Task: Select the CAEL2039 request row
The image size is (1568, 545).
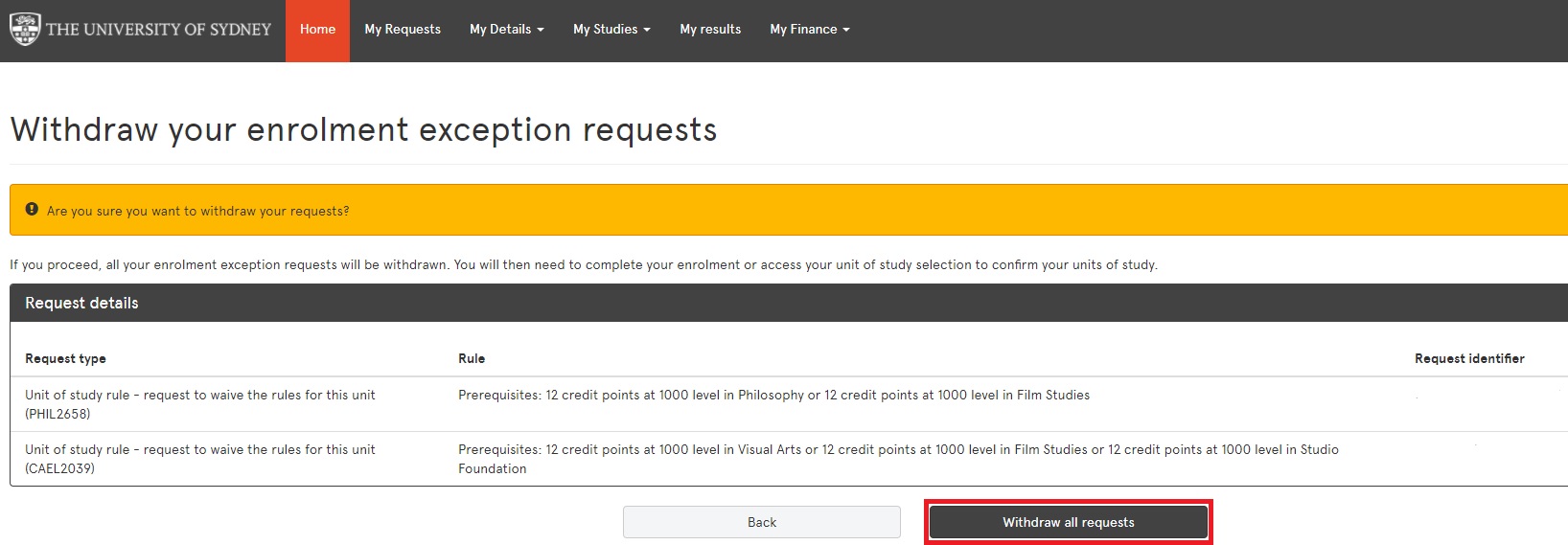Action: 199,459
